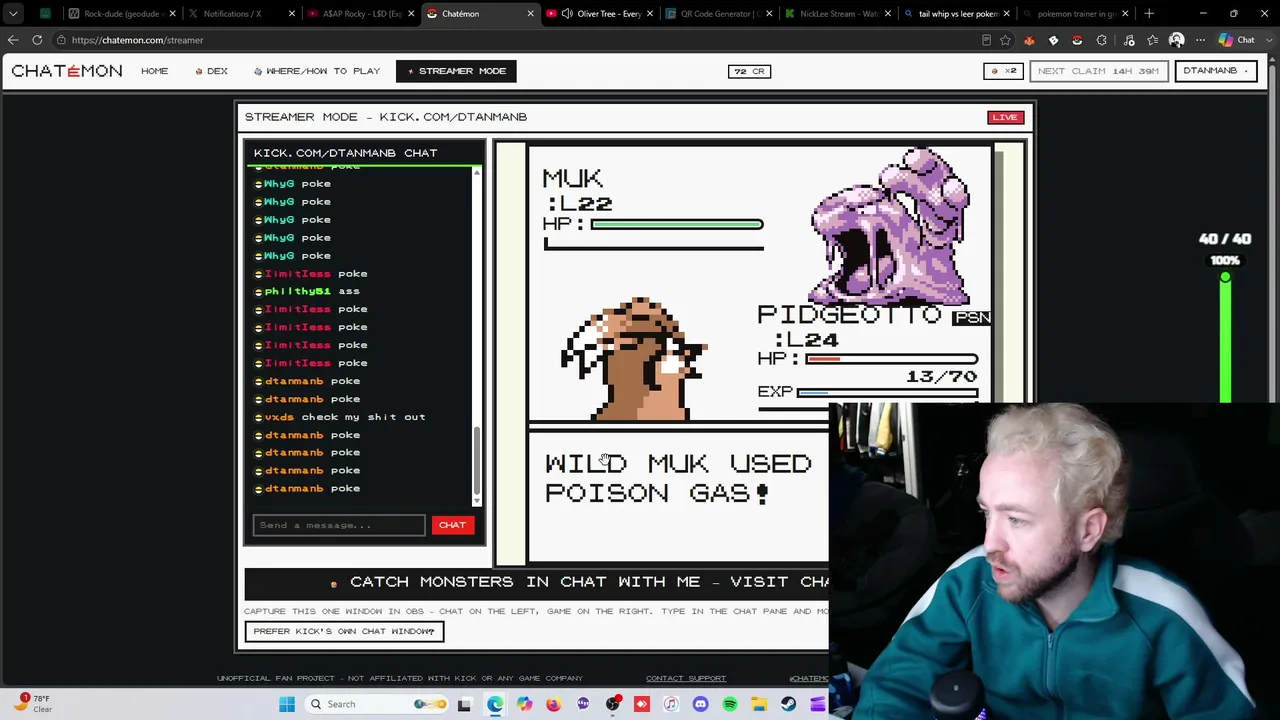
Task: Open the DTANMANB account dropdown
Action: click(x=1215, y=71)
